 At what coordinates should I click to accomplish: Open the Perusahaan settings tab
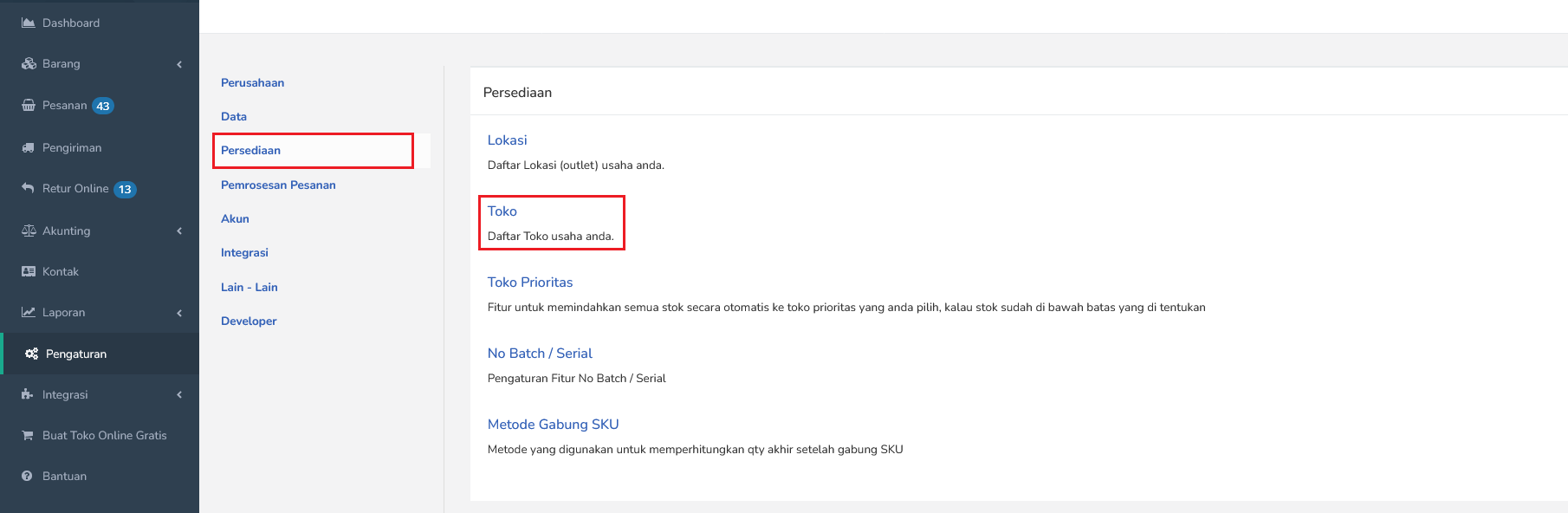click(x=253, y=82)
